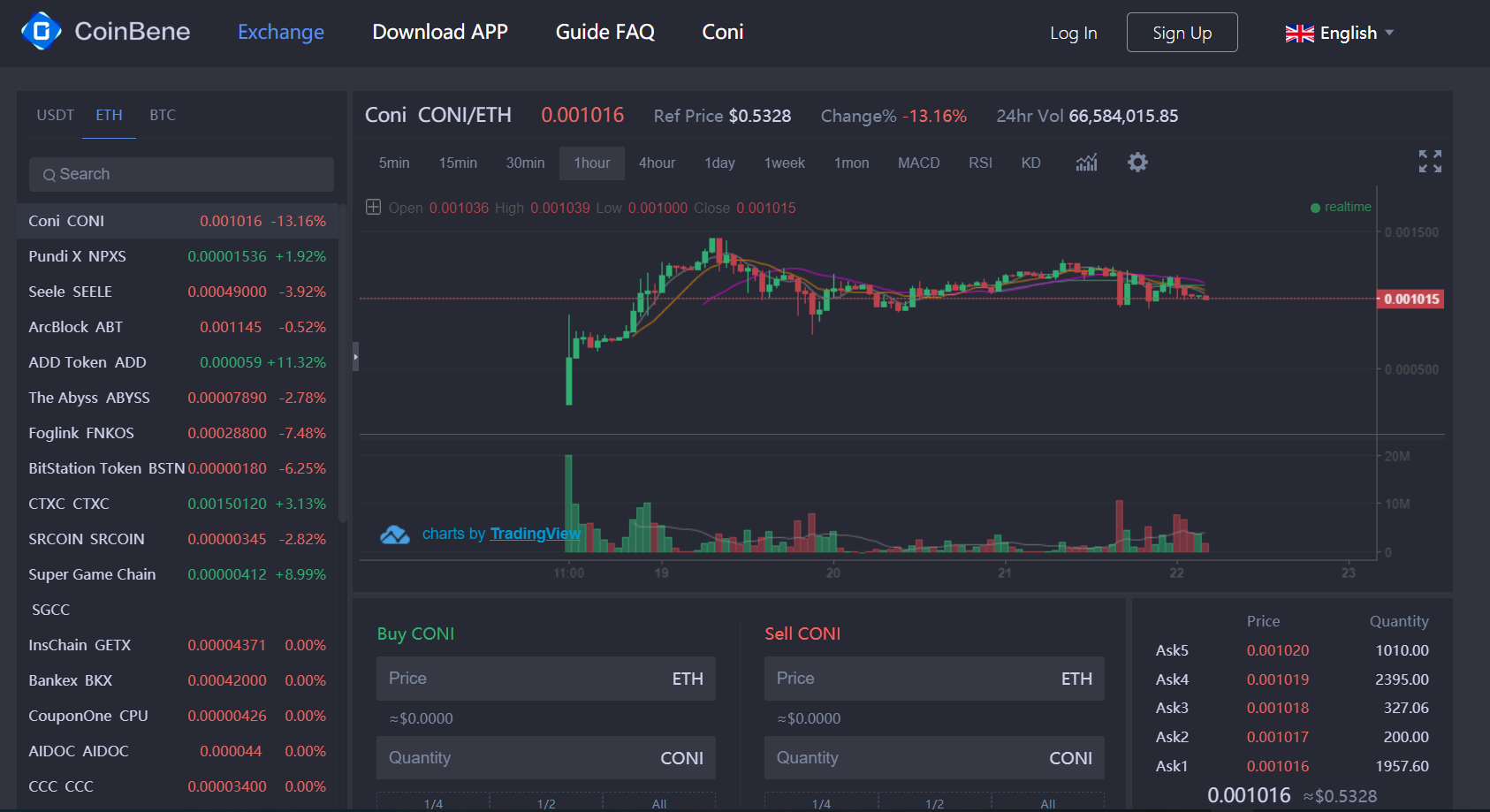Select the BitStation Token BSTN pair
Image resolution: width=1490 pixels, height=812 pixels.
point(178,468)
